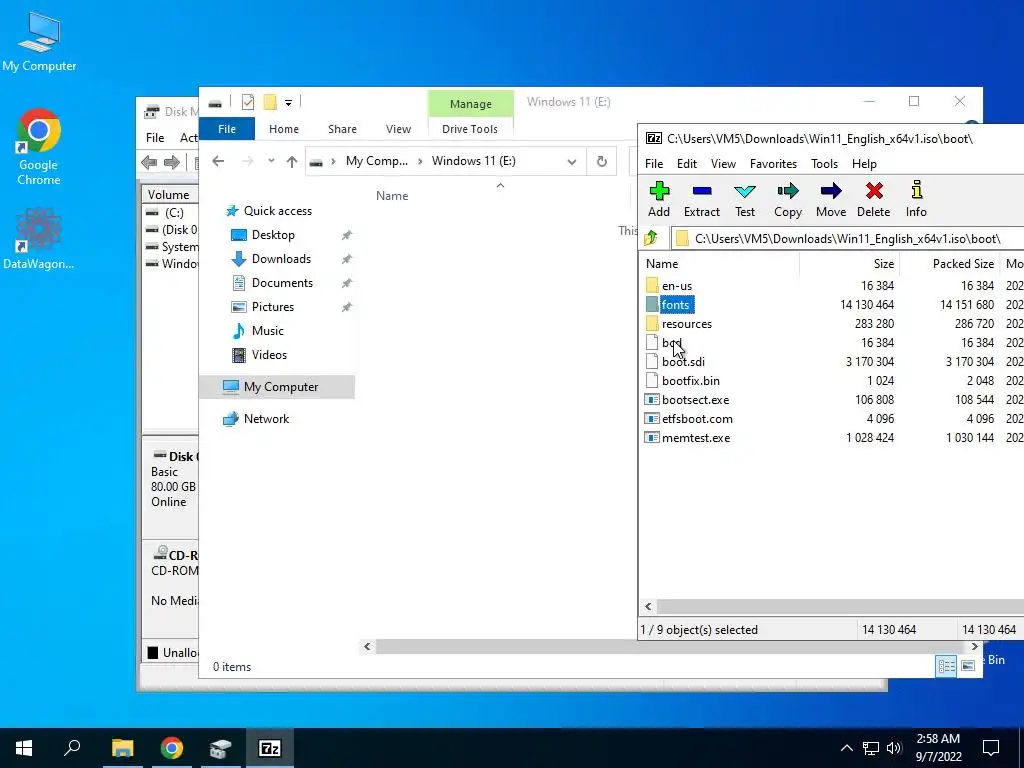Switch to Explorer View ribbon tab
Viewport: 1024px width, 768px height.
[398, 129]
